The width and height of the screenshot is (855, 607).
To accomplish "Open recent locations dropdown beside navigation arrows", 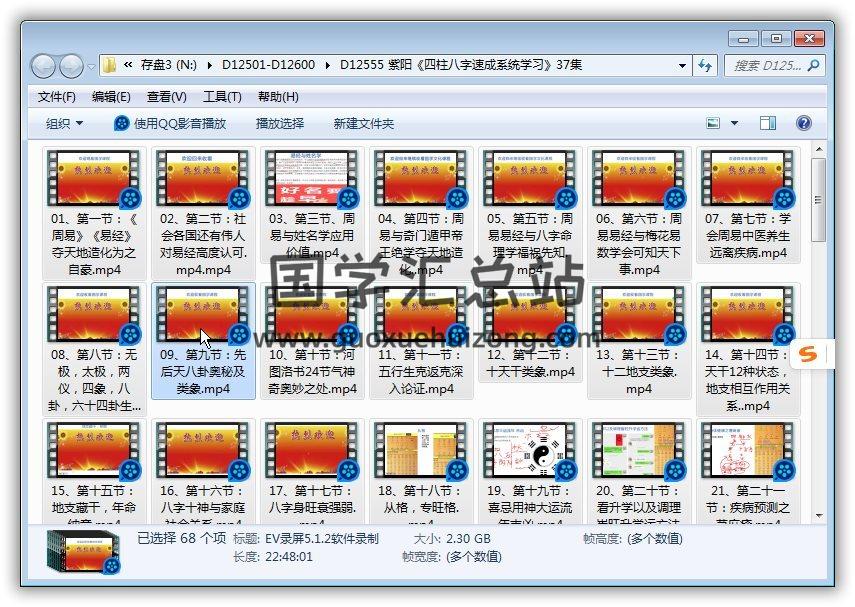I will coord(91,67).
